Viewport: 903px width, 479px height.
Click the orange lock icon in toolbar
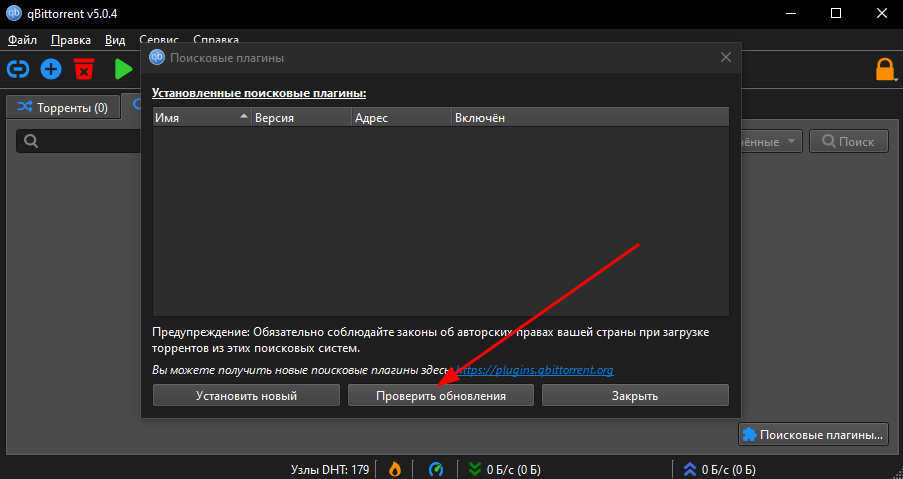(x=885, y=70)
